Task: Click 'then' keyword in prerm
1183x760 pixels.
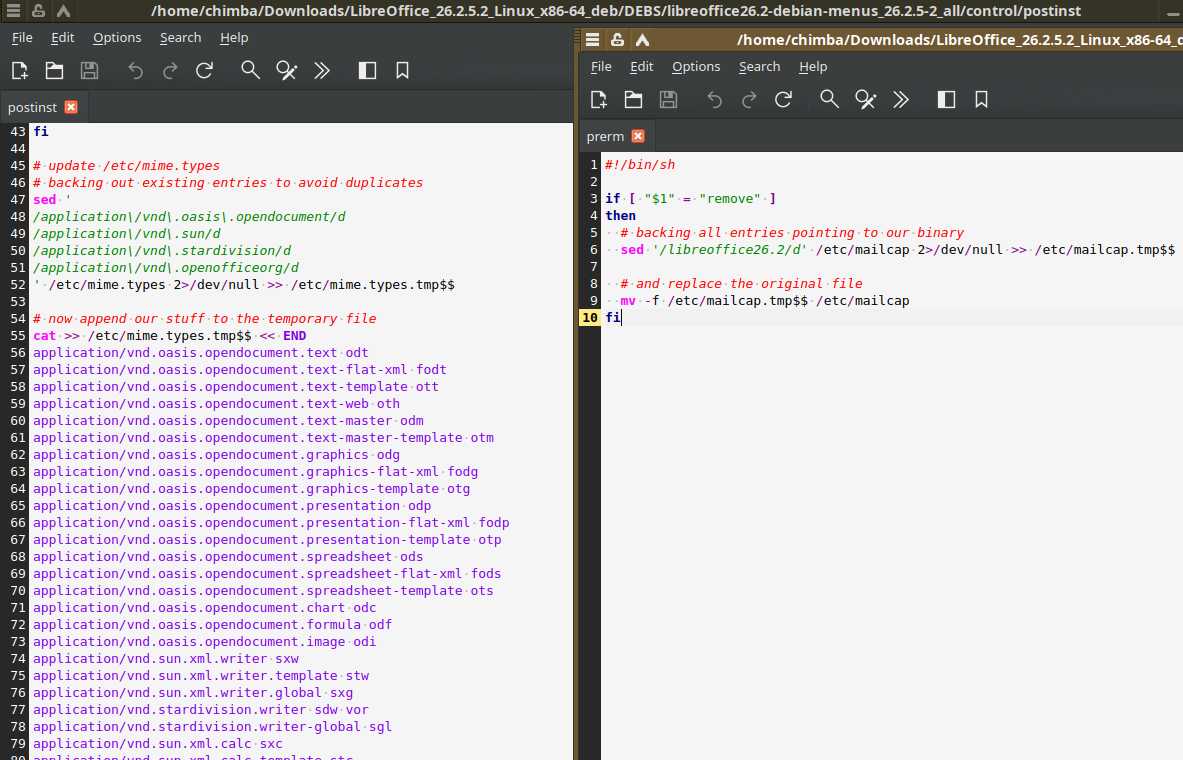Action: pyautogui.click(x=620, y=216)
